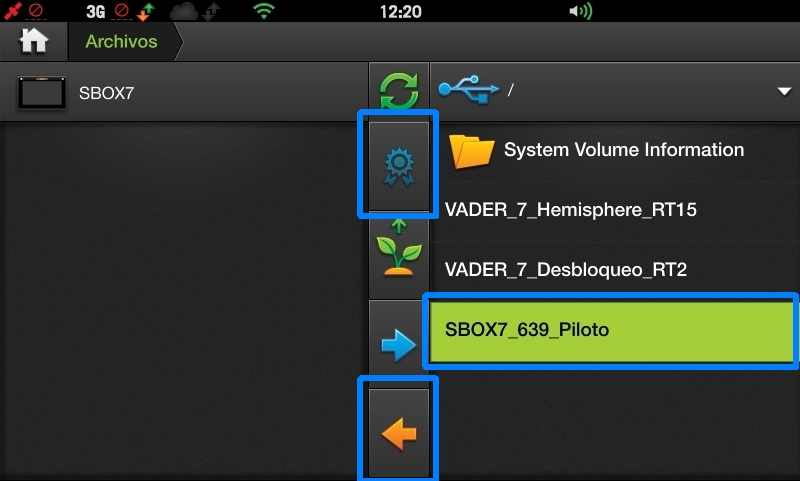Select the highlighted SBOX7_639_Piloto file
800x481 pixels.
click(x=611, y=331)
